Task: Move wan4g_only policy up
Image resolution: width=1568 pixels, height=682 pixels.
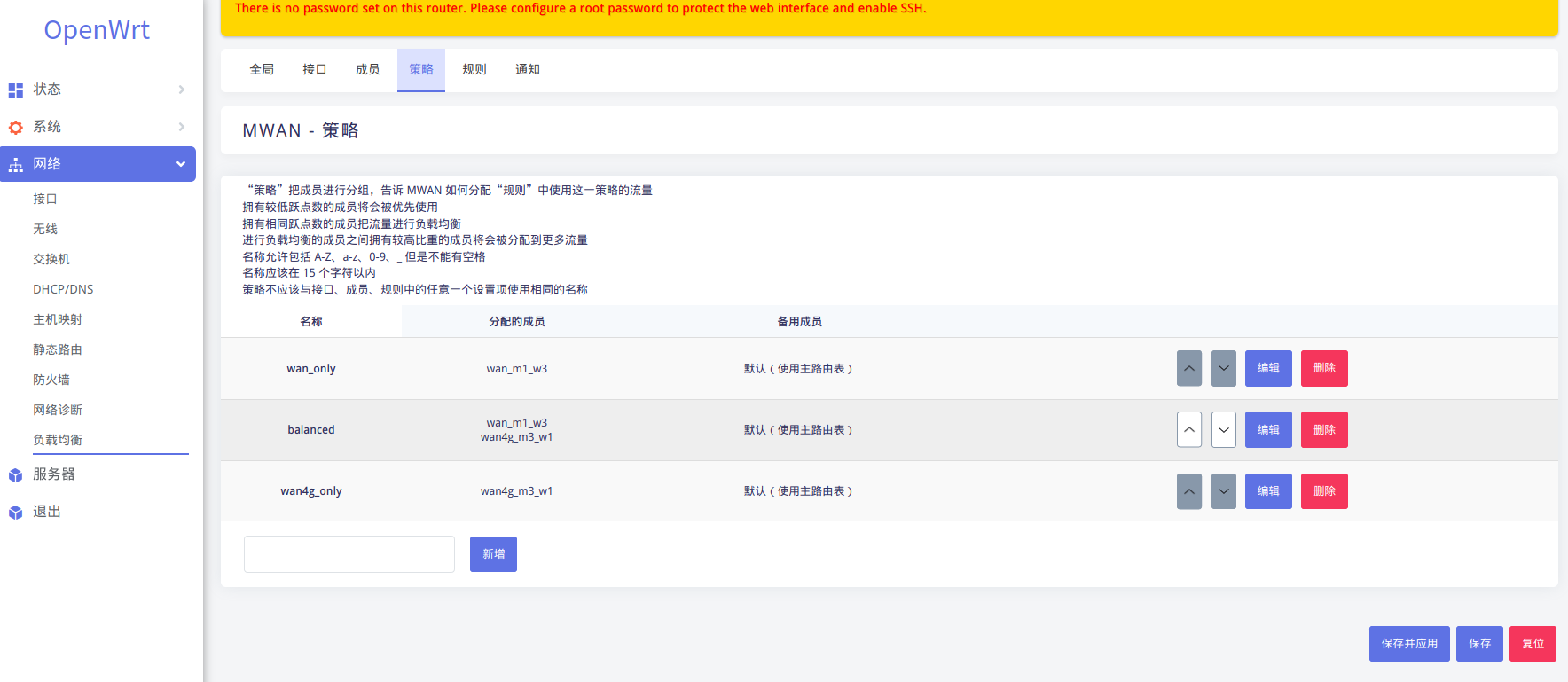Action: point(1189,491)
